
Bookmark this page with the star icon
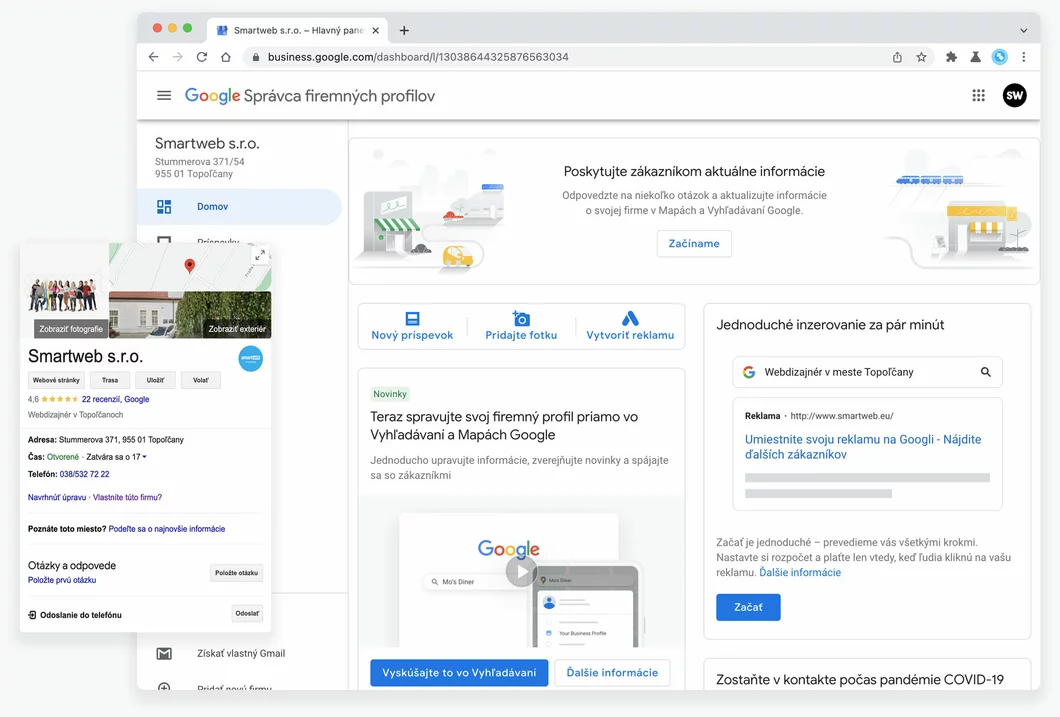click(x=921, y=57)
